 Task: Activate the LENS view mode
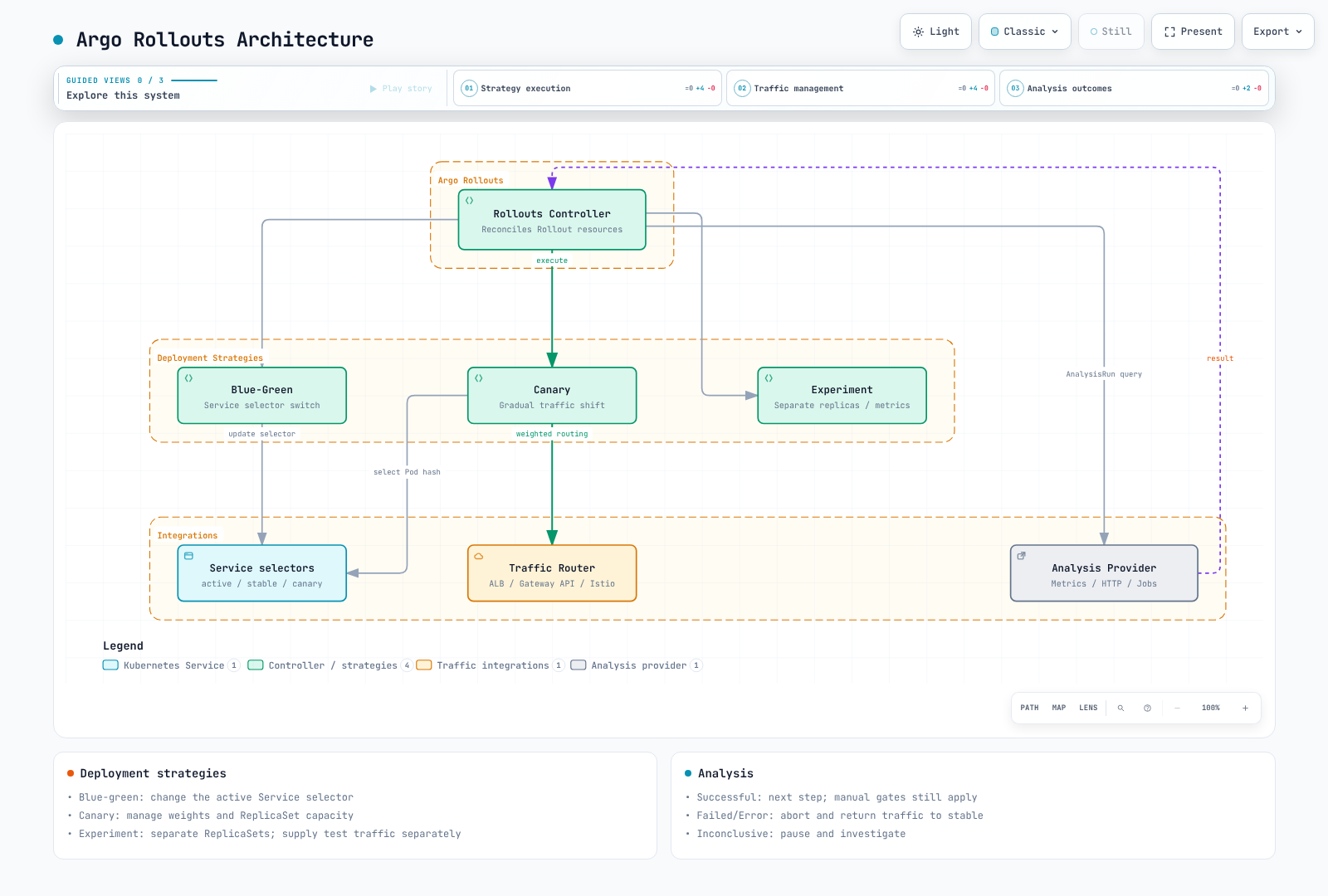click(1088, 708)
